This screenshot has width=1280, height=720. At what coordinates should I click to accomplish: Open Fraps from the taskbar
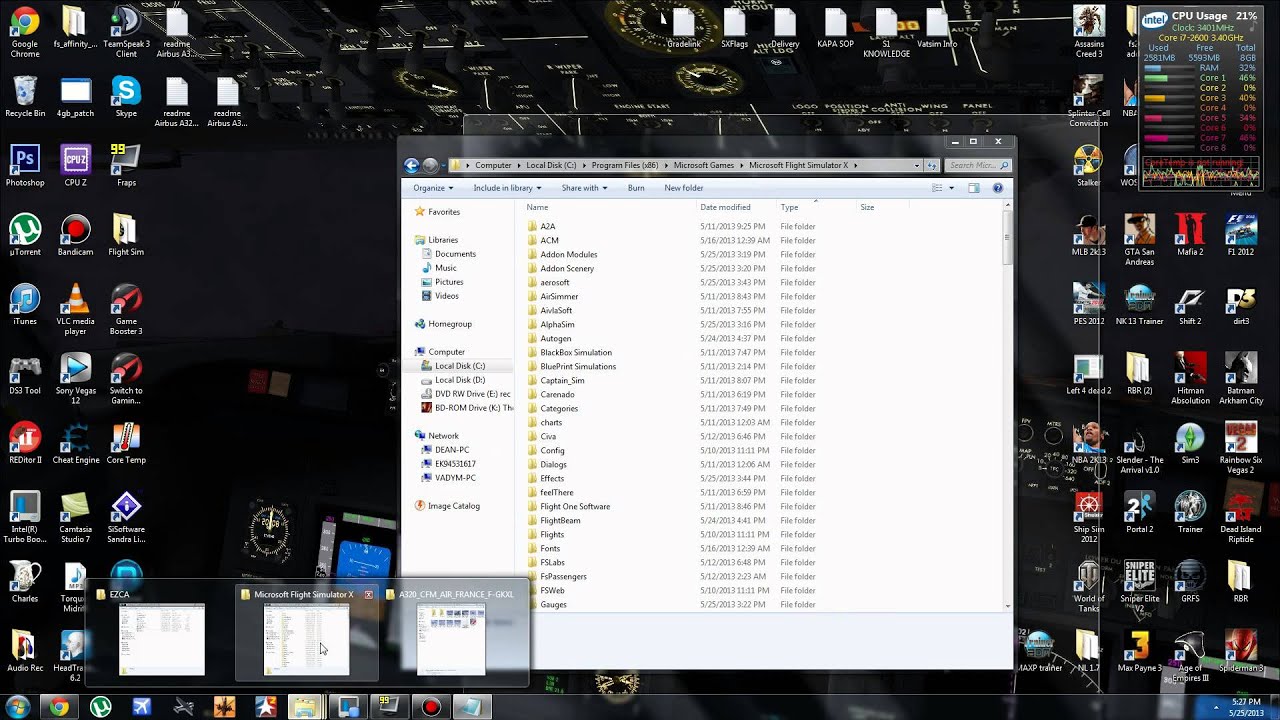tap(389, 707)
